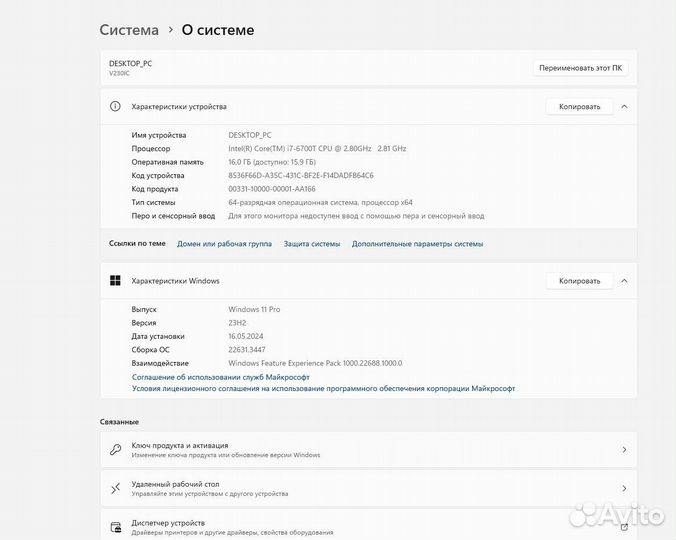
Task: Click product code 00331-10000-00001-AA166
Action: click(272, 189)
